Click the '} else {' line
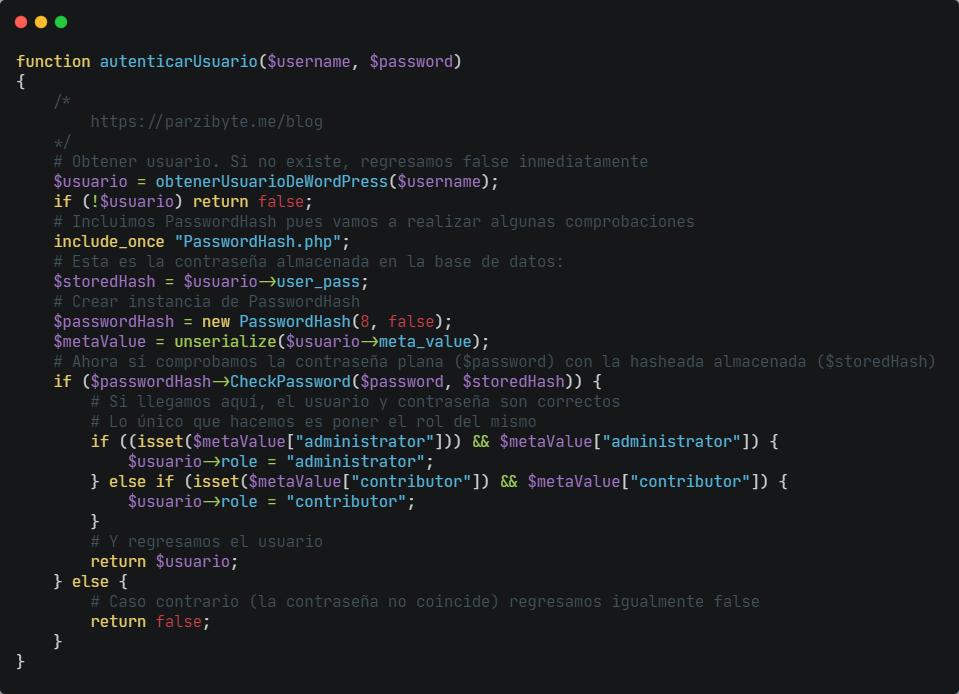The height and width of the screenshot is (694, 959). 91,581
